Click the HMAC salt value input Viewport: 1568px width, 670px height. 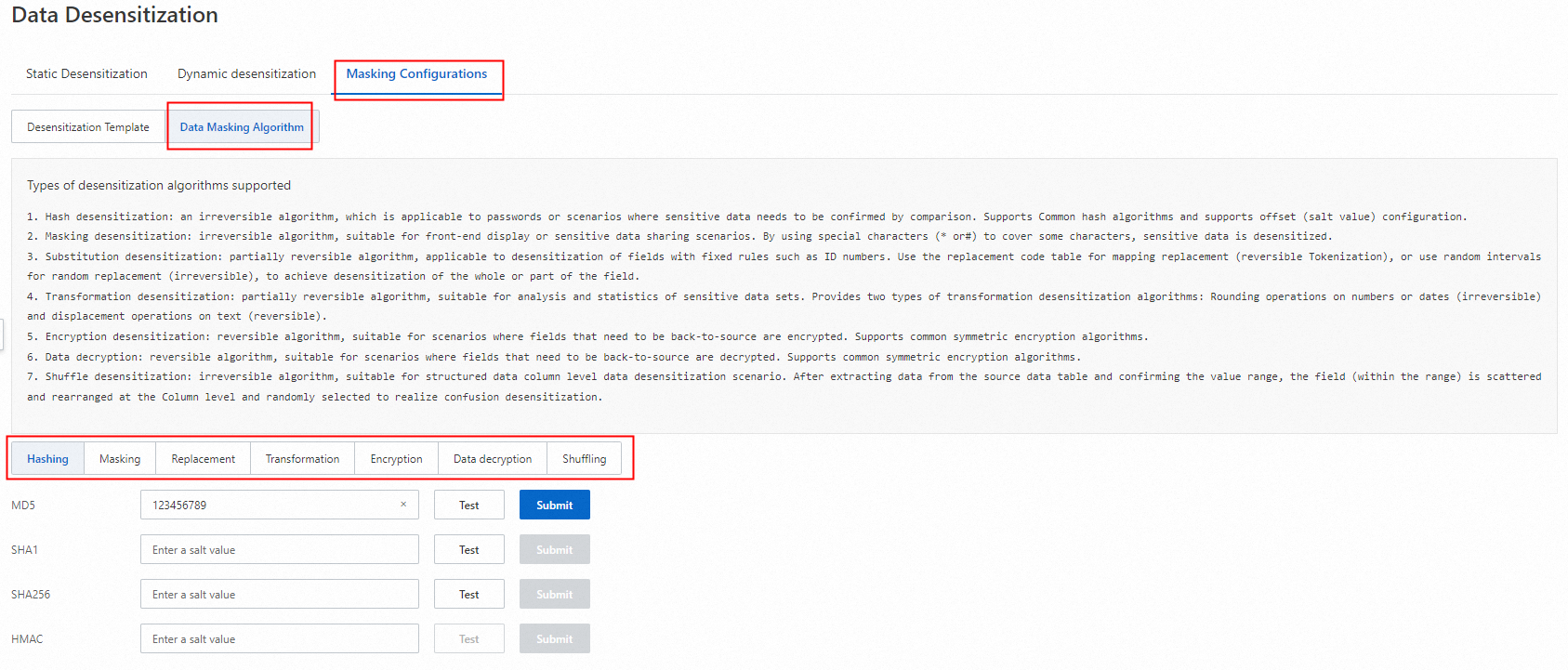tap(279, 638)
